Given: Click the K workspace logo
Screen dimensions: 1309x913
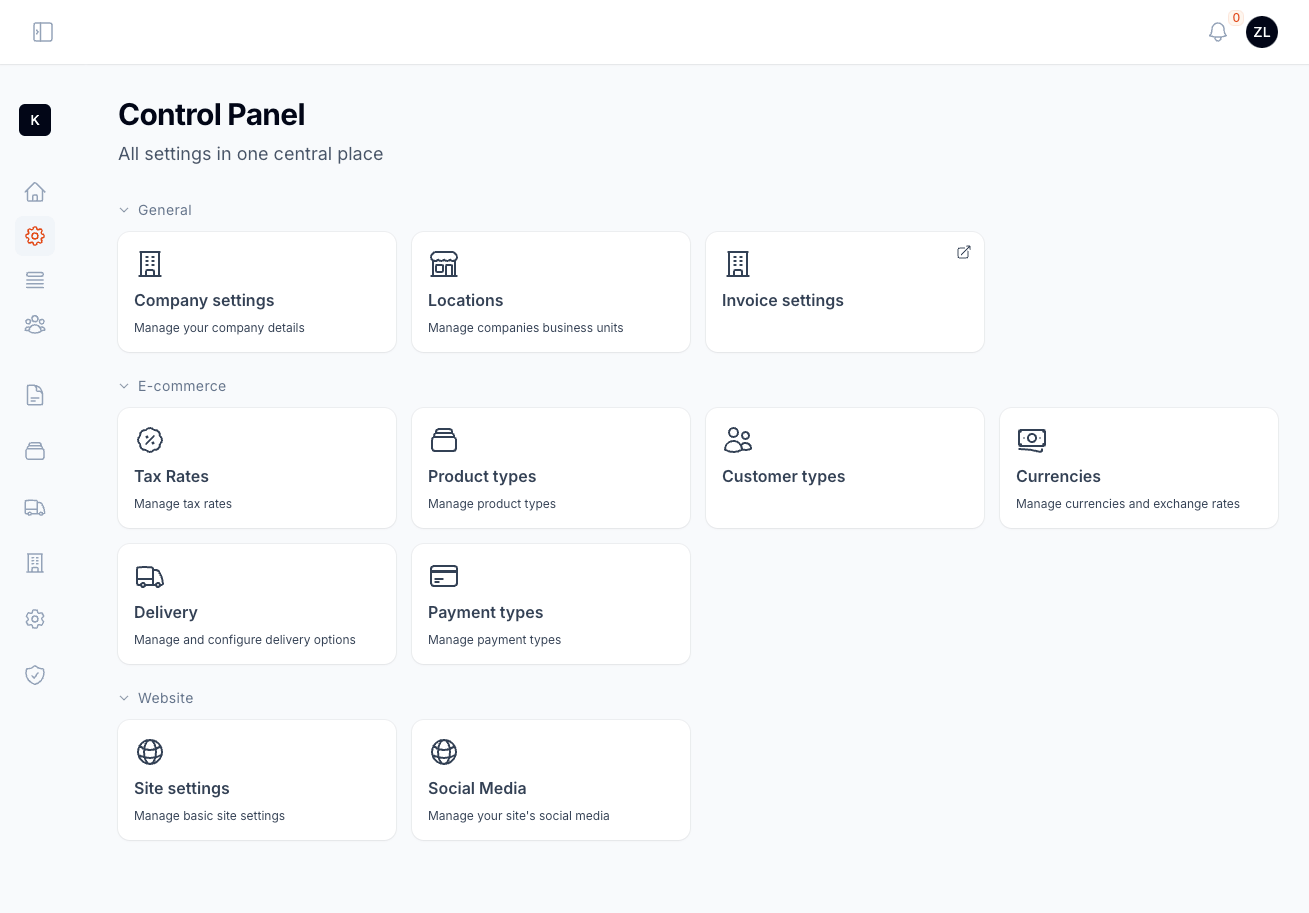Looking at the screenshot, I should point(35,120).
